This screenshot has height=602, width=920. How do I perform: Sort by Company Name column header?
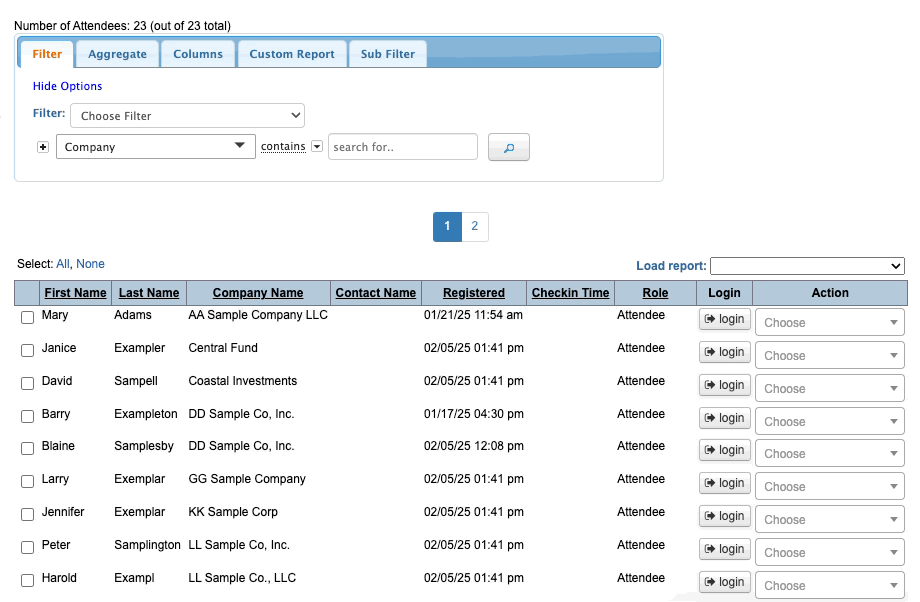click(x=258, y=293)
